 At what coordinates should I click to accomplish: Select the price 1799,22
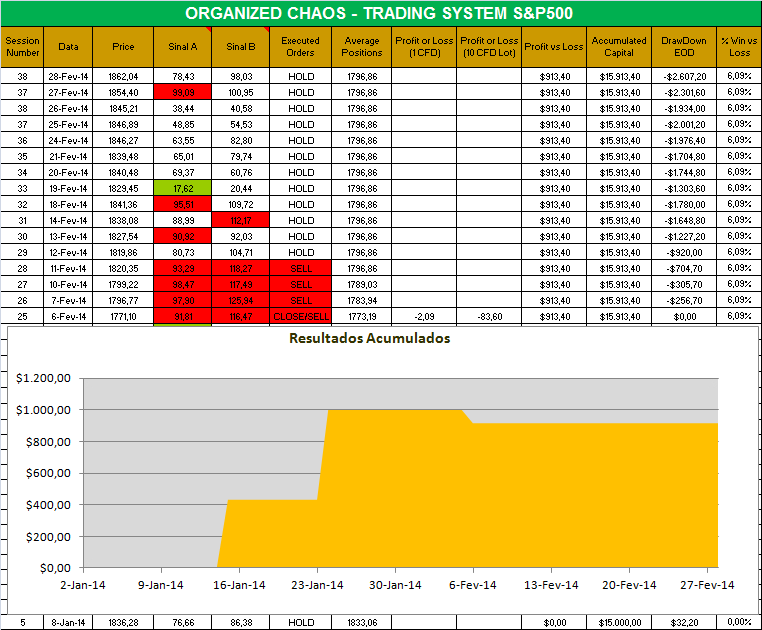[123, 284]
